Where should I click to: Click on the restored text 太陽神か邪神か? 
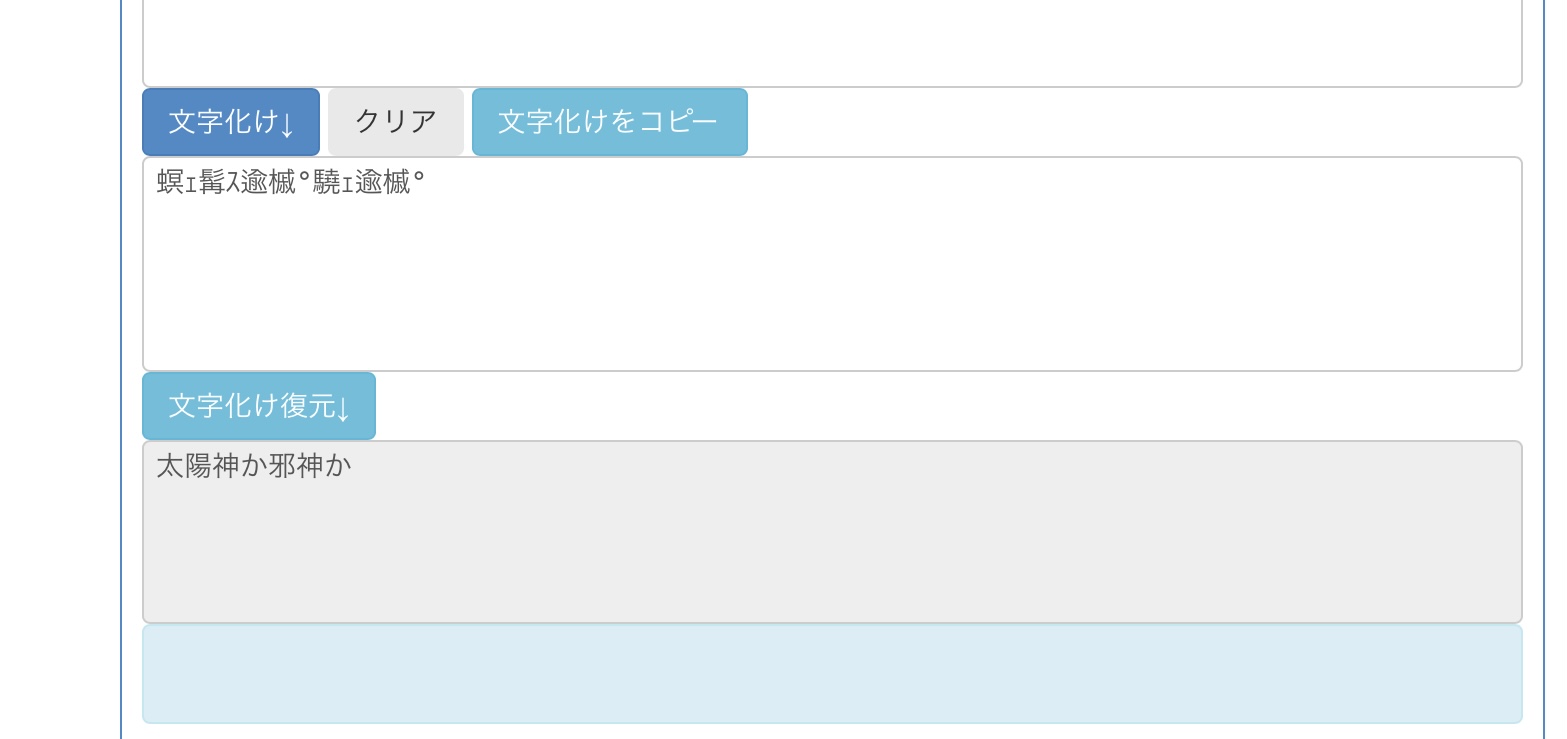pyautogui.click(x=254, y=466)
